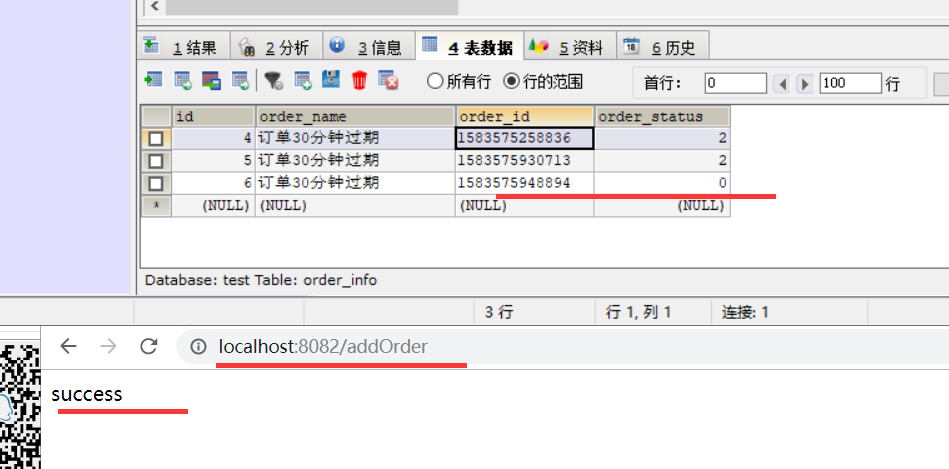Image resolution: width=949 pixels, height=469 pixels.
Task: Open the 6 历史 history tab
Action: click(x=663, y=46)
